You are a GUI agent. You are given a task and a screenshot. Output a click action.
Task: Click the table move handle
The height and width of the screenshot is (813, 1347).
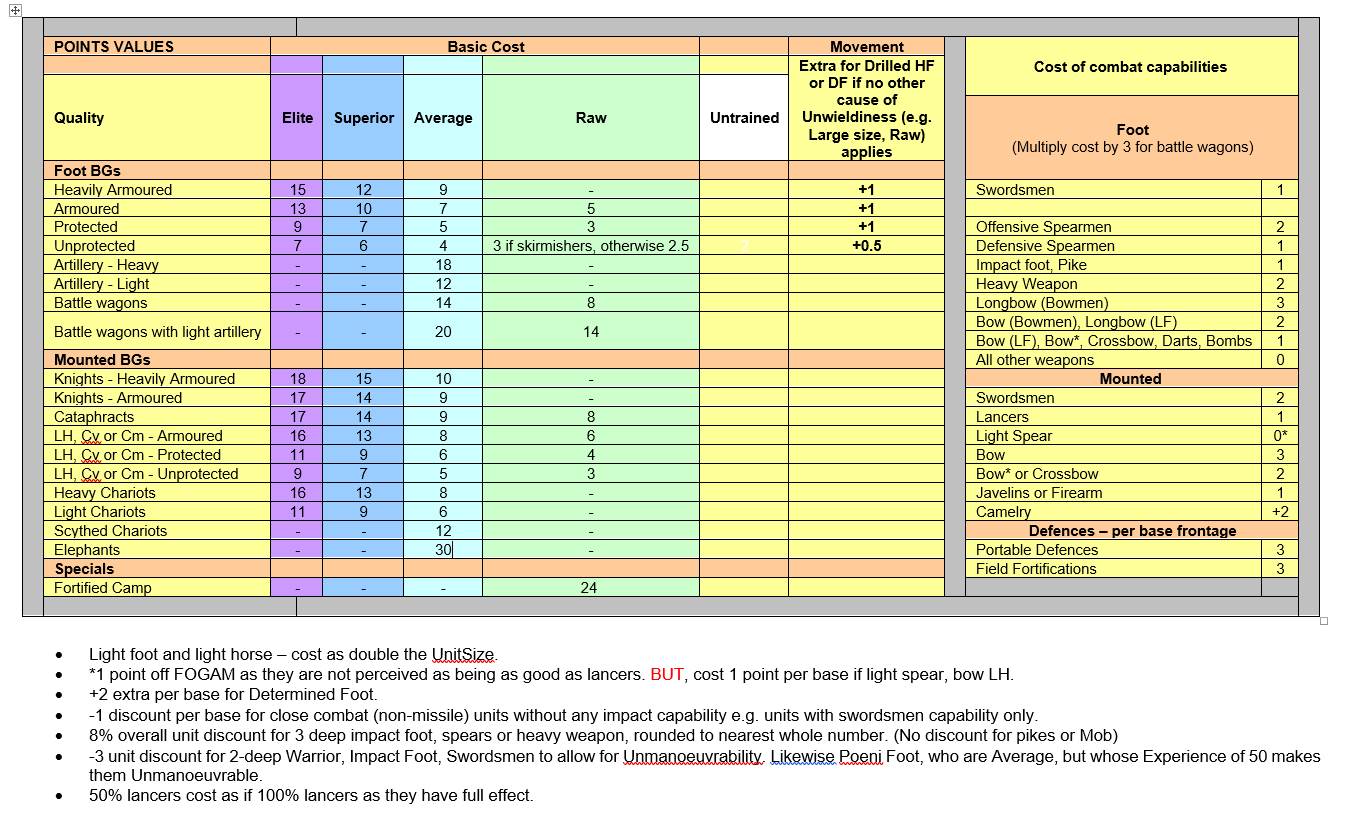pyautogui.click(x=15, y=10)
